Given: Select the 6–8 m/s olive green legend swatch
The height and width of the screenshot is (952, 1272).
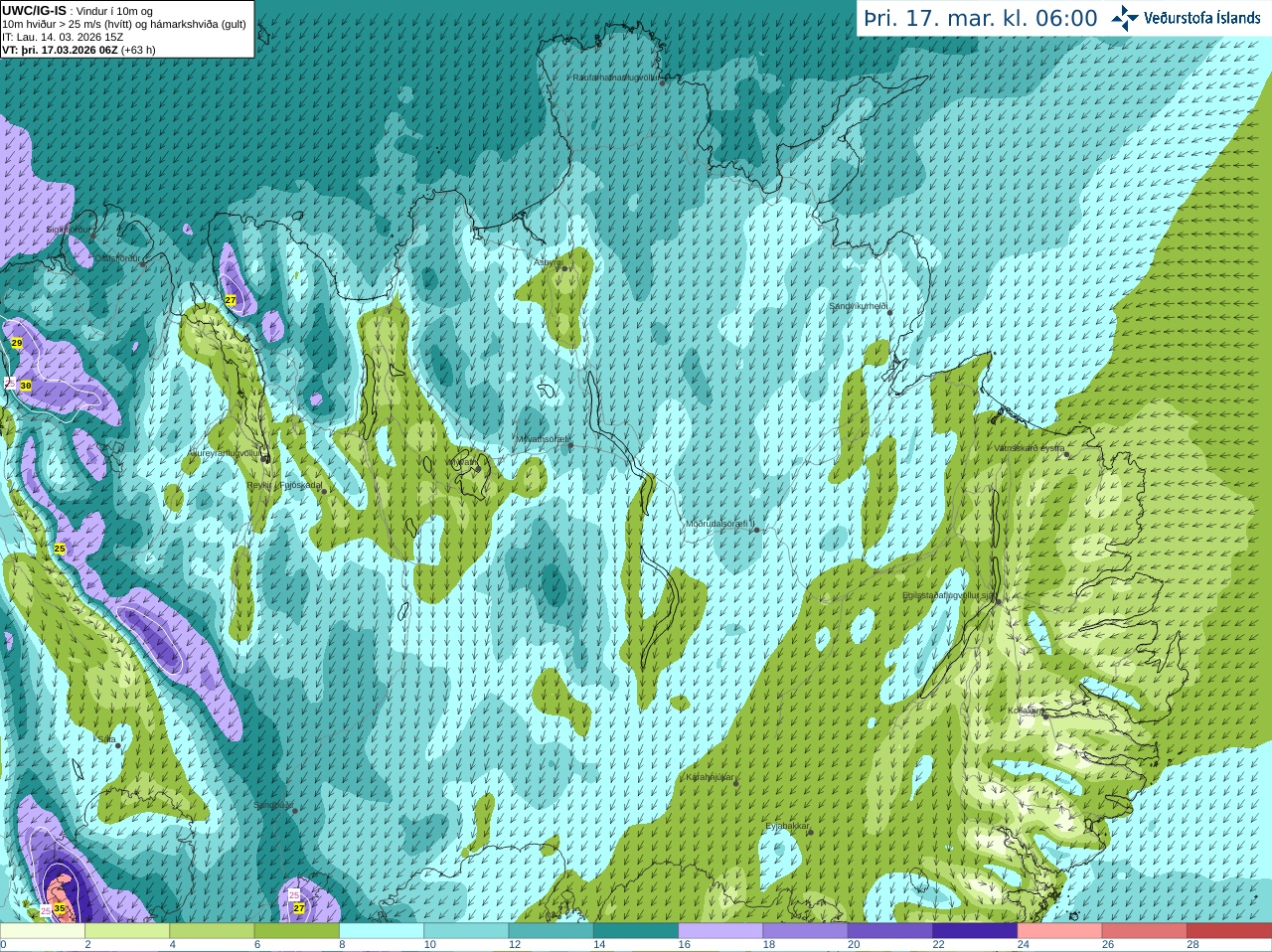Looking at the screenshot, I should 297,931.
